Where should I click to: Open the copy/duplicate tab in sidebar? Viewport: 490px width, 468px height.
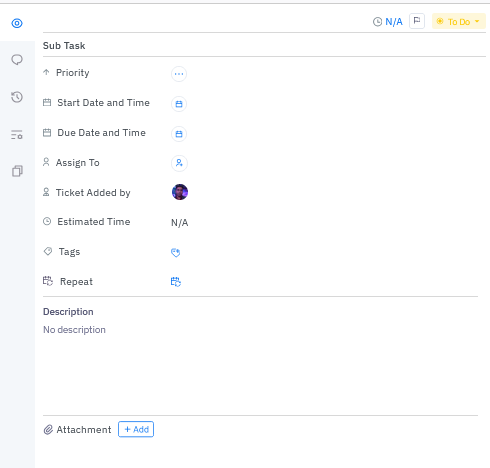(x=17, y=171)
